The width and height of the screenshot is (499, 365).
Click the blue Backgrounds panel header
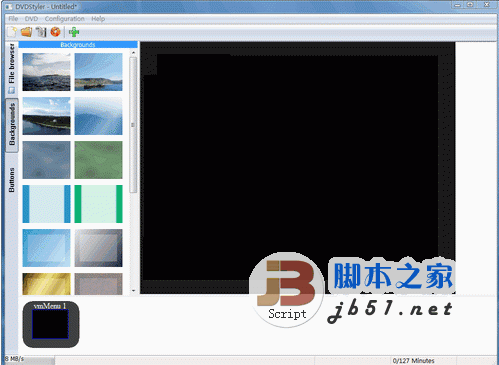tap(78, 45)
